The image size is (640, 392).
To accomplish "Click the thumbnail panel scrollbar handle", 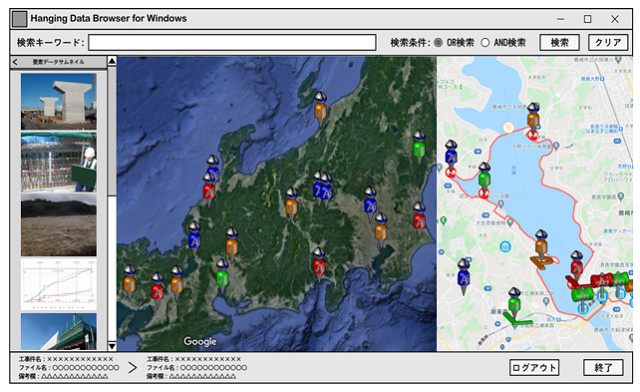I will tap(112, 131).
